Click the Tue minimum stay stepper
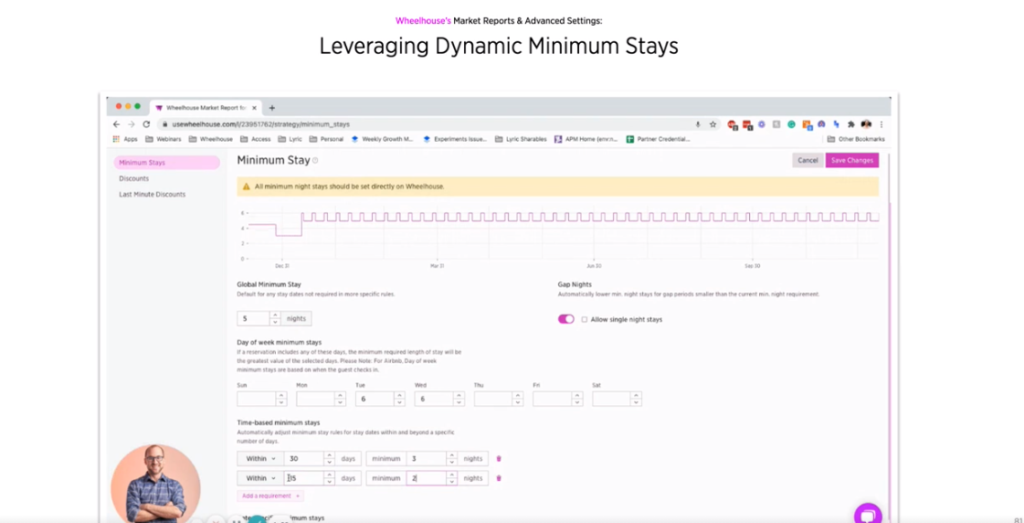This screenshot has width=1024, height=523. click(x=399, y=399)
